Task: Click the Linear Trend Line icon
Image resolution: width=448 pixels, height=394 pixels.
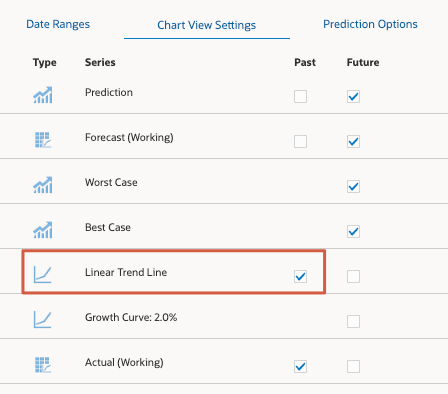Action: click(42, 275)
